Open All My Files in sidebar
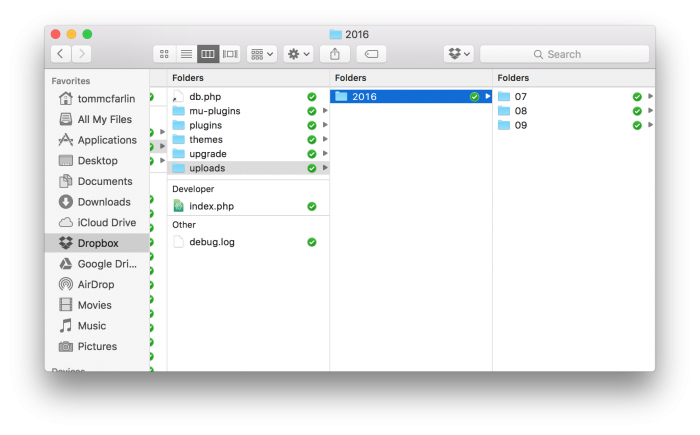The width and height of the screenshot is (700, 435). (97, 119)
